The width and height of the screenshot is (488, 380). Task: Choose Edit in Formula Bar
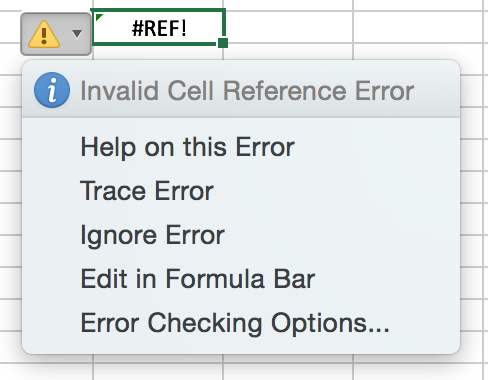pyautogui.click(x=198, y=279)
